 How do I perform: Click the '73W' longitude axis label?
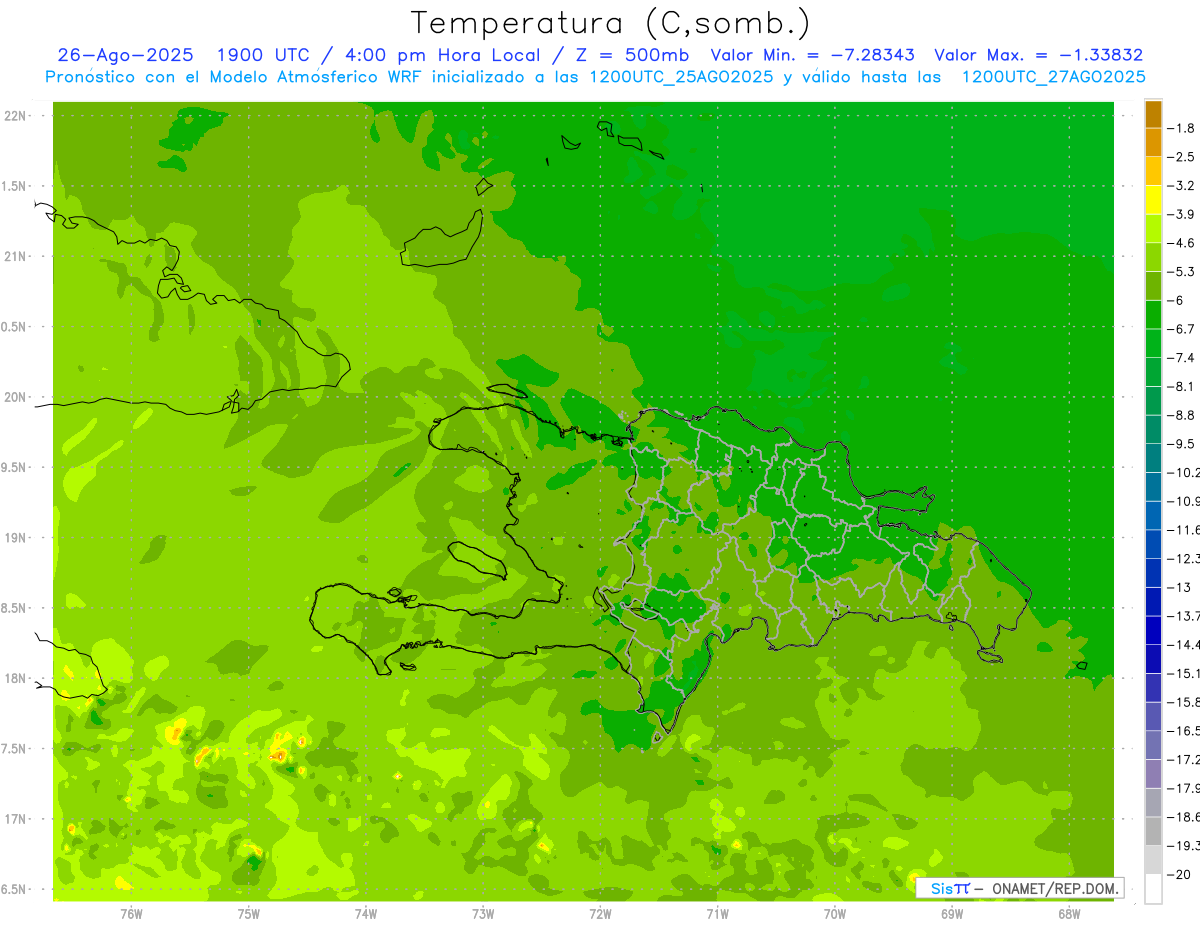click(x=483, y=914)
